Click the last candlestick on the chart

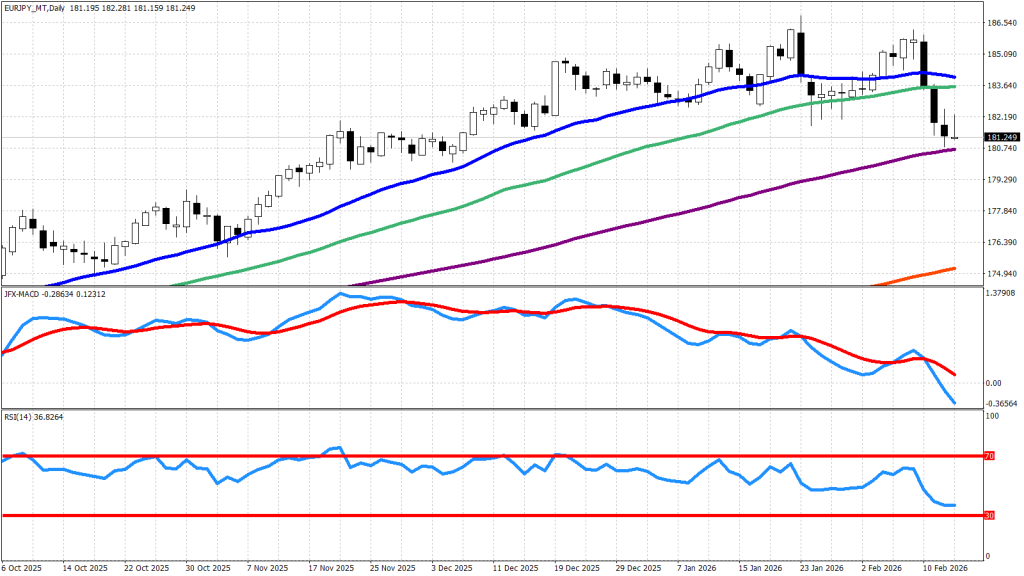coord(955,136)
